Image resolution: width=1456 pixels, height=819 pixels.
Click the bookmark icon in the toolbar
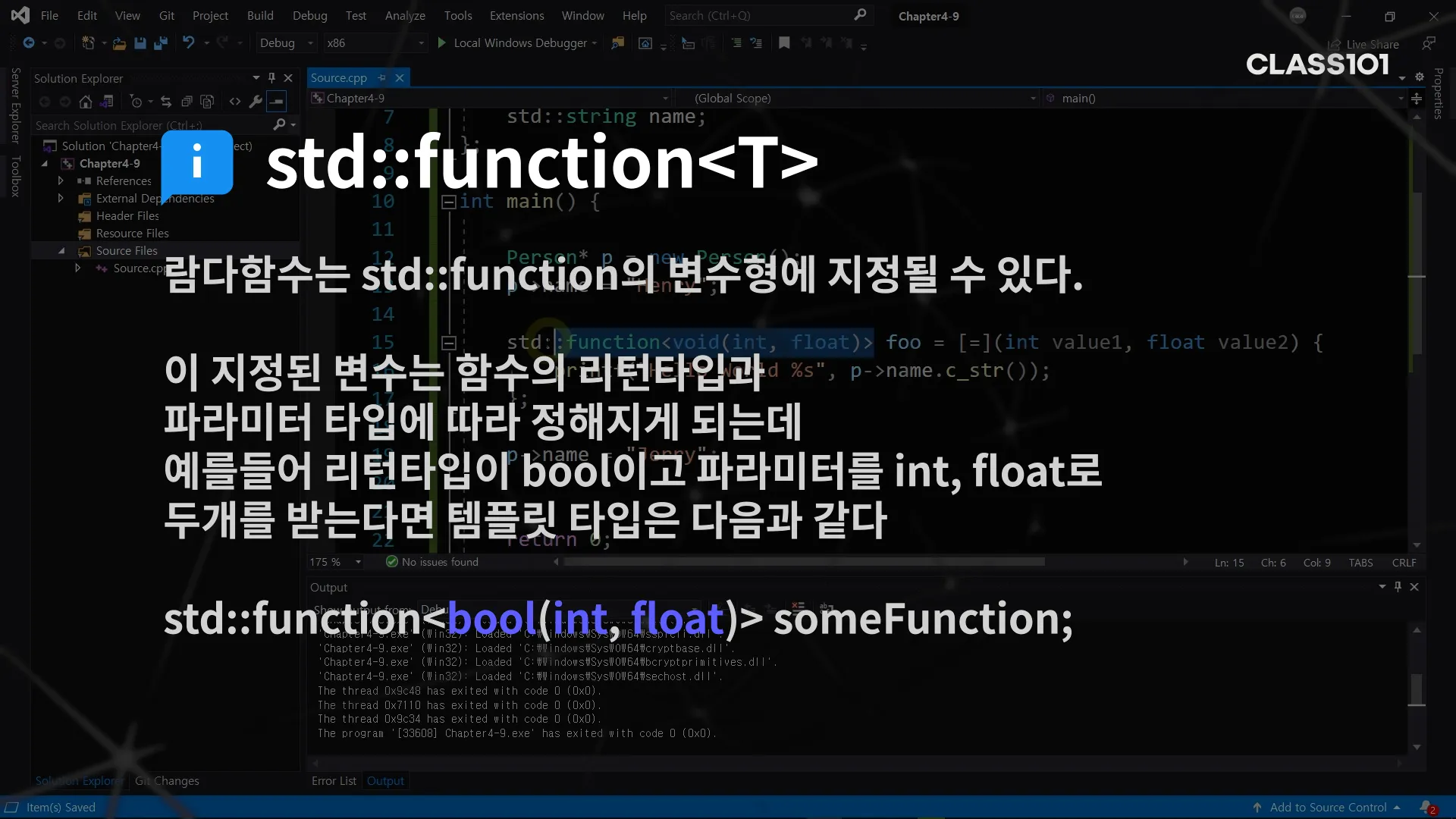[x=784, y=43]
